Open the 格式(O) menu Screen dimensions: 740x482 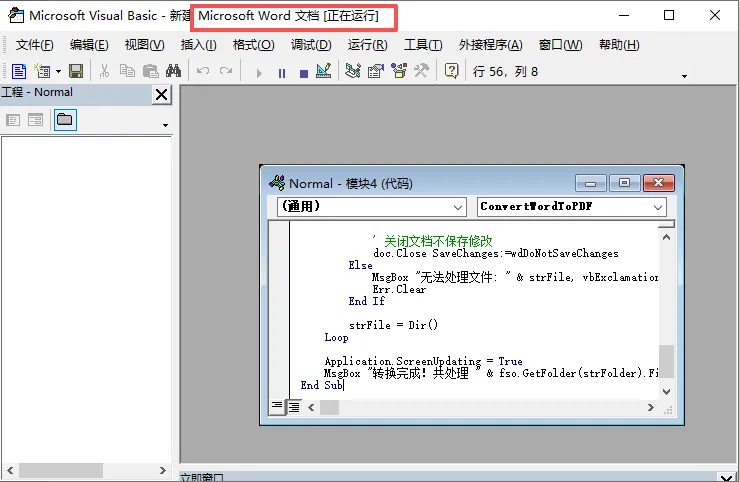253,45
